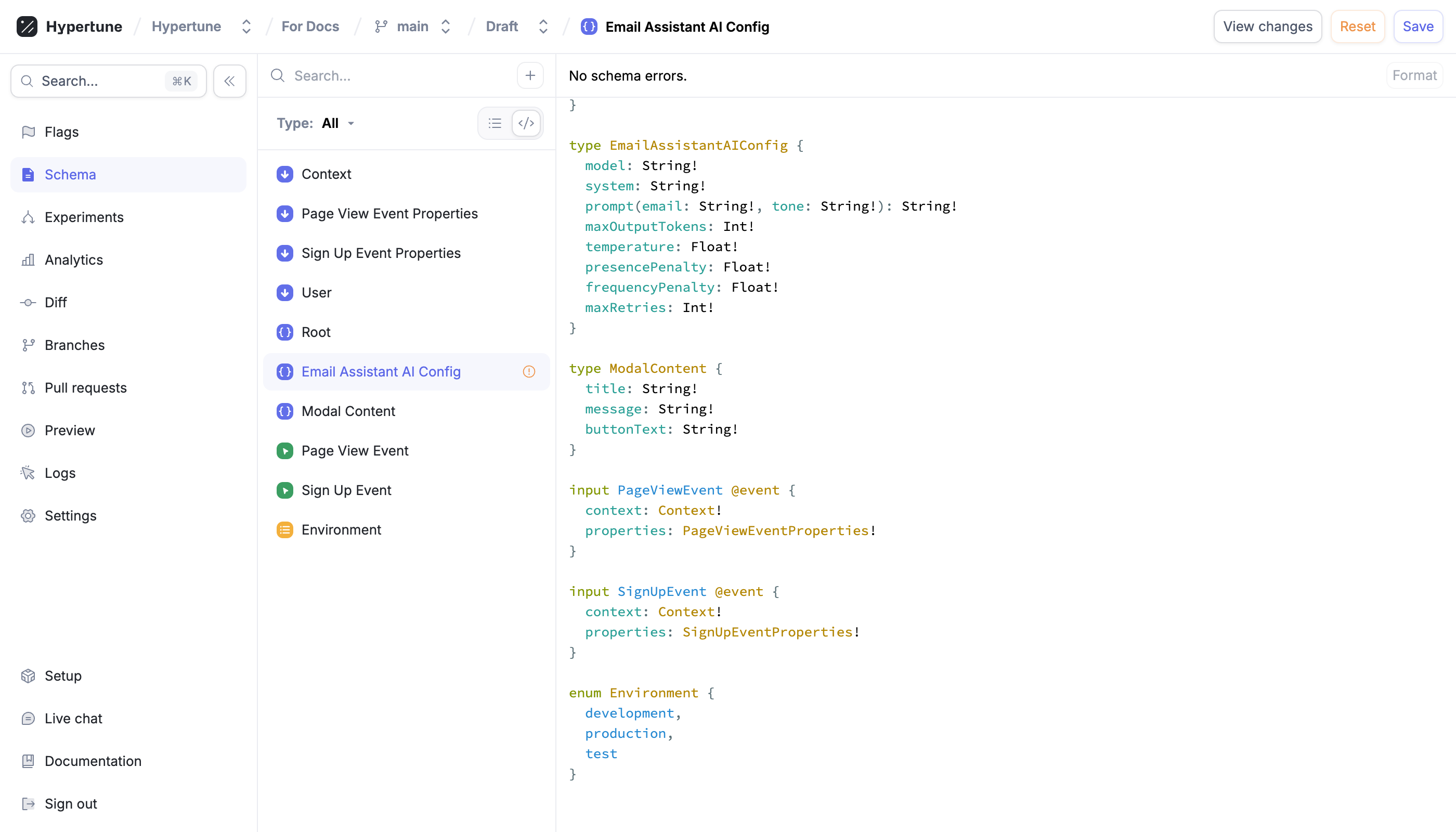1456x832 pixels.
Task: Switch to list view toggle
Action: tap(495, 123)
